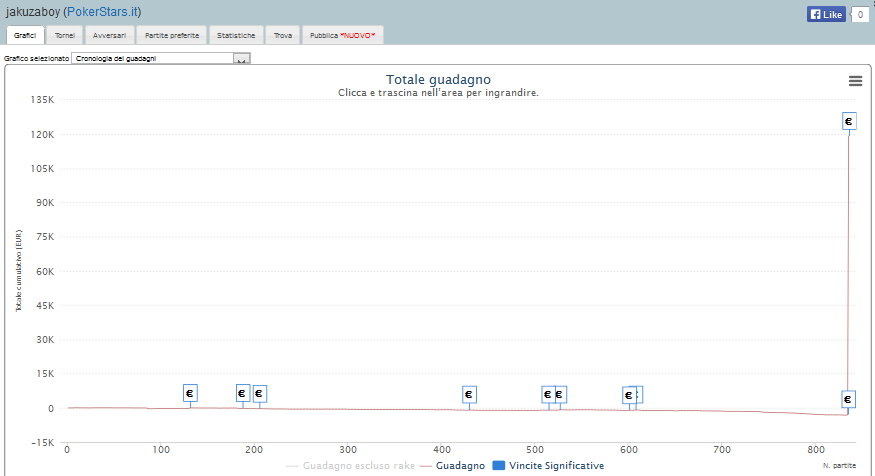Open the chart hamburger menu
Screen dimensions: 875x476
tap(855, 81)
